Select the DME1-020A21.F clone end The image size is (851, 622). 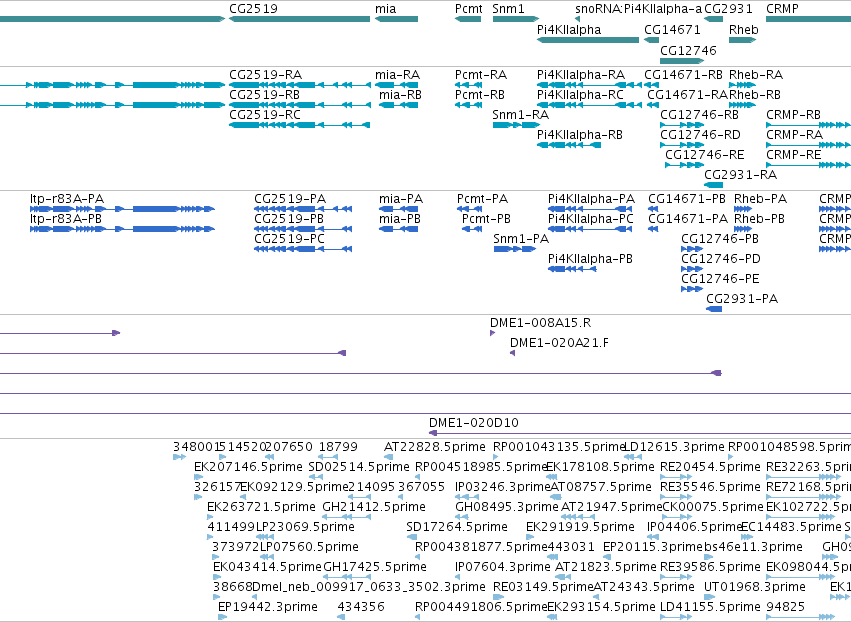point(512,353)
